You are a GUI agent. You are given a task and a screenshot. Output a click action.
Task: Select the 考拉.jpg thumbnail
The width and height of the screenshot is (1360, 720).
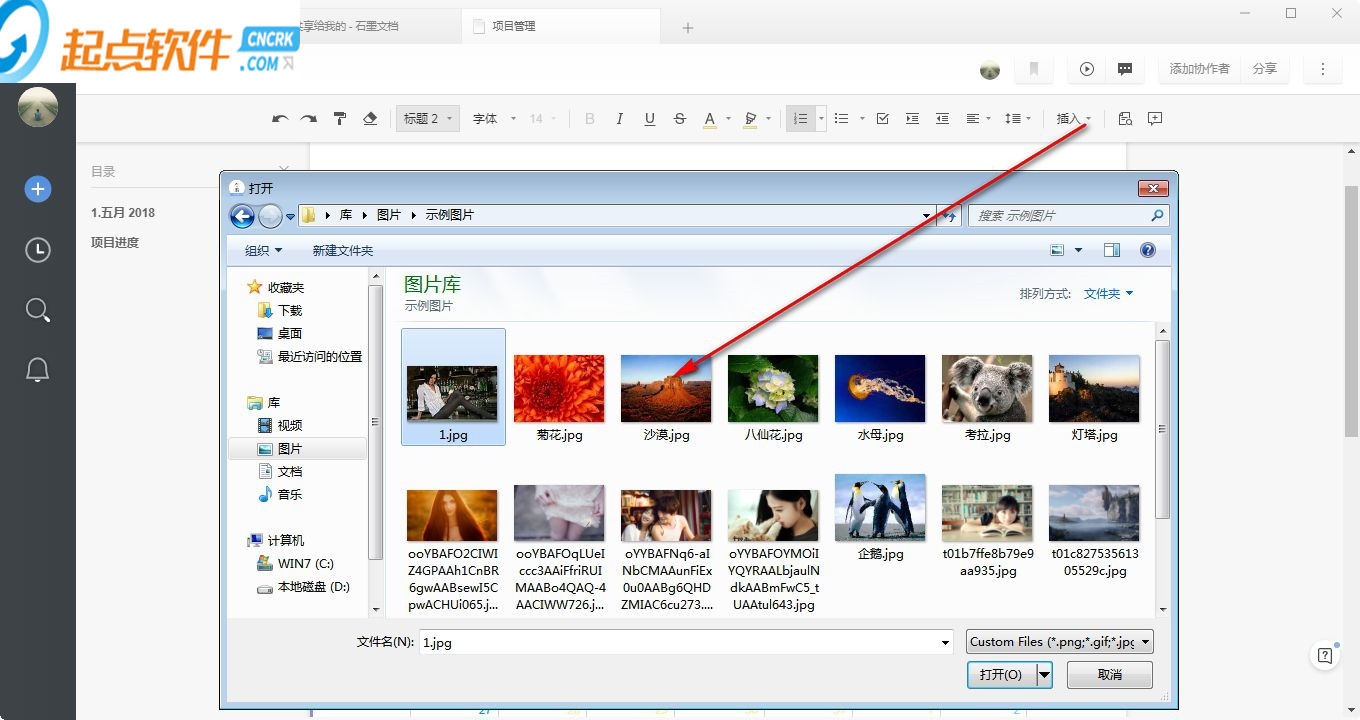(987, 388)
